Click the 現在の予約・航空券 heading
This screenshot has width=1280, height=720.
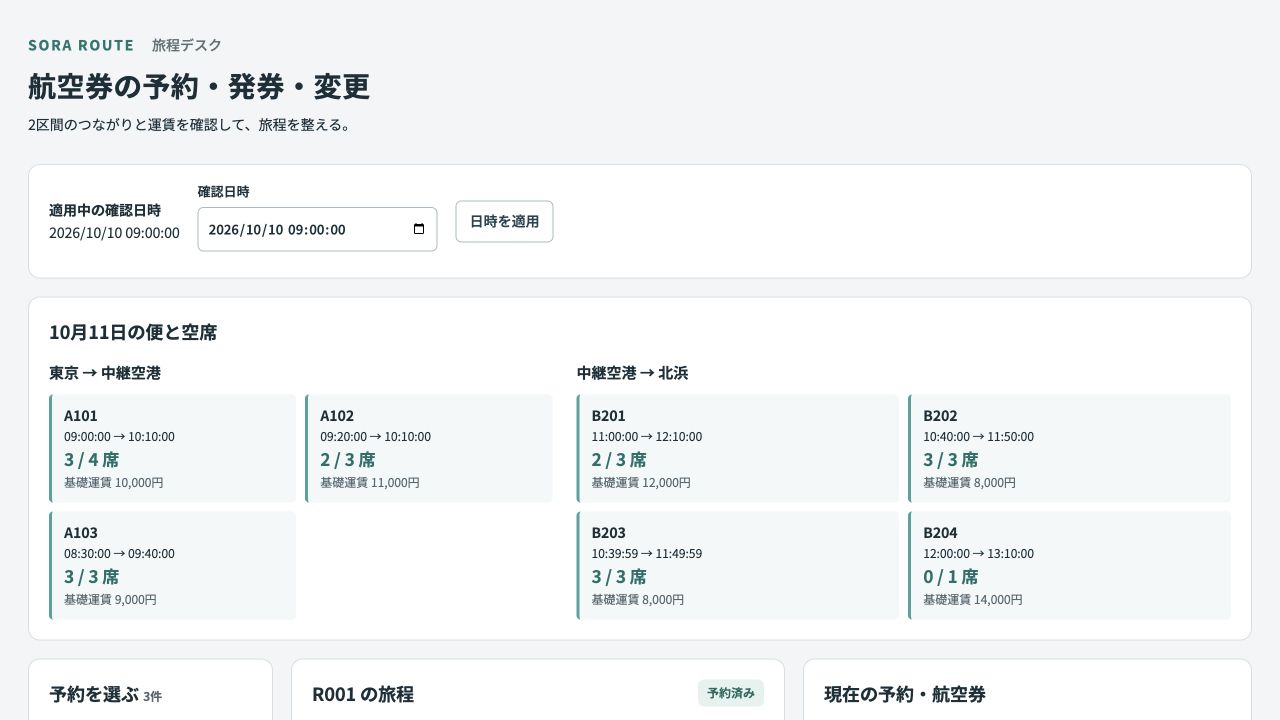(905, 694)
